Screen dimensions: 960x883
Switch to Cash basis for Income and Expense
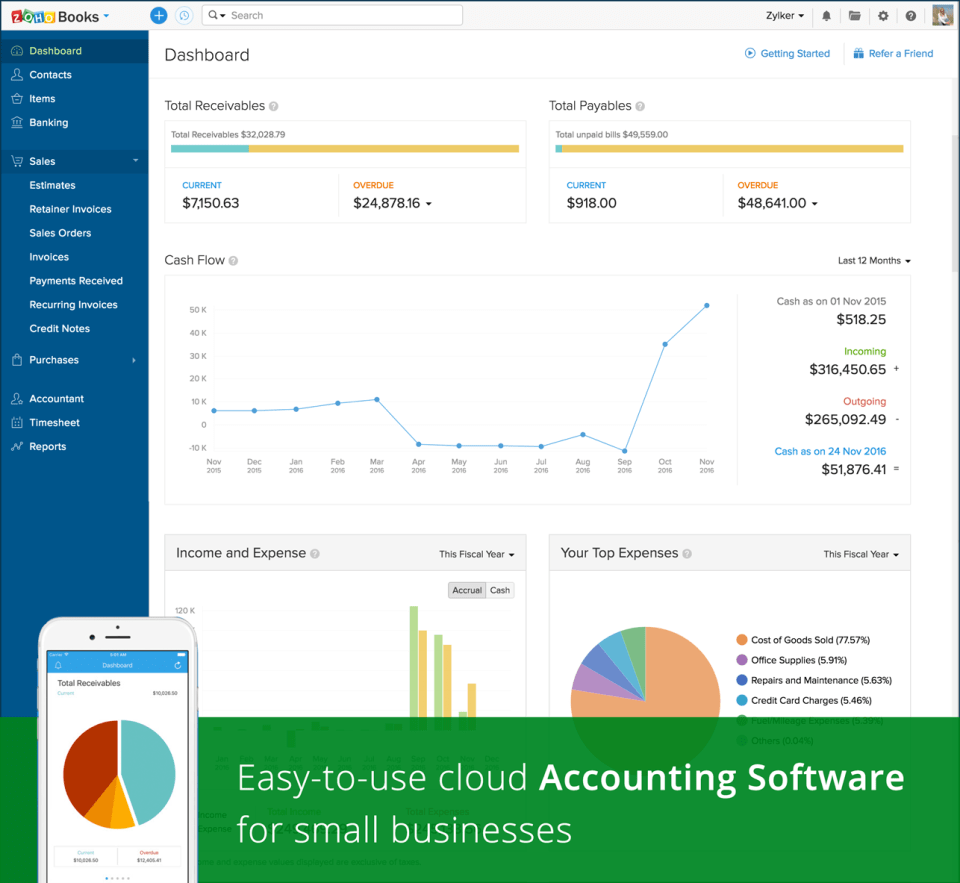500,590
